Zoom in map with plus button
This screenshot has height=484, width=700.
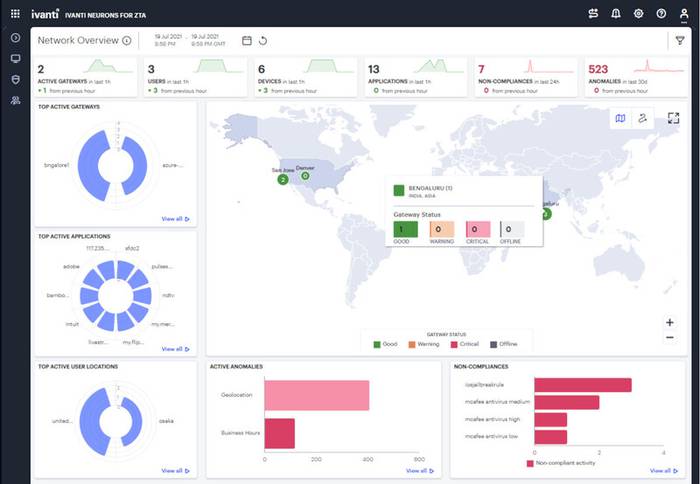click(670, 322)
